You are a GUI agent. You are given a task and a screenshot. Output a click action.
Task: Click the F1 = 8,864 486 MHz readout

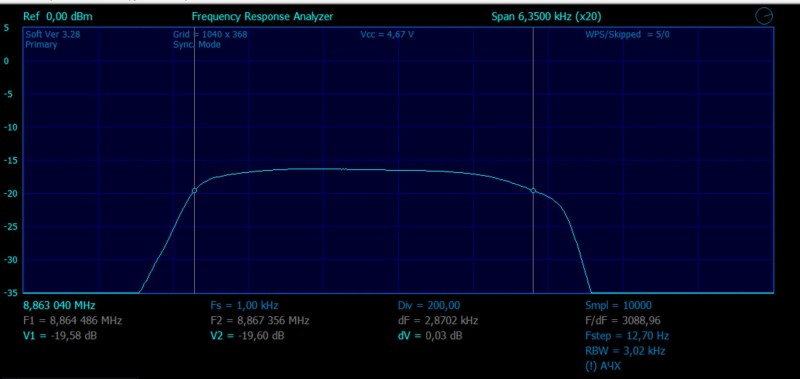tap(73, 321)
